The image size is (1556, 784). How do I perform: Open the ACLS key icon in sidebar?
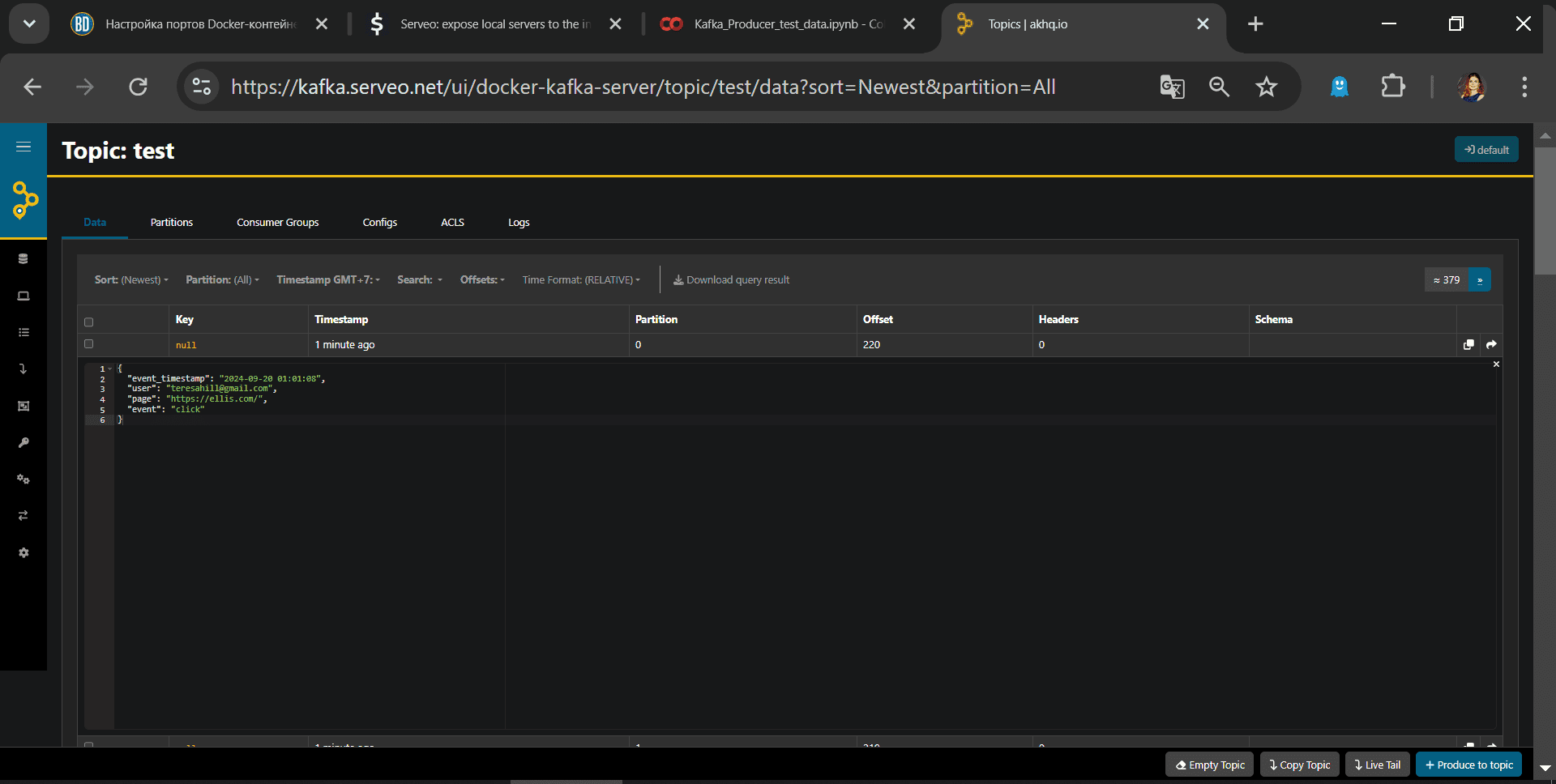coord(24,442)
